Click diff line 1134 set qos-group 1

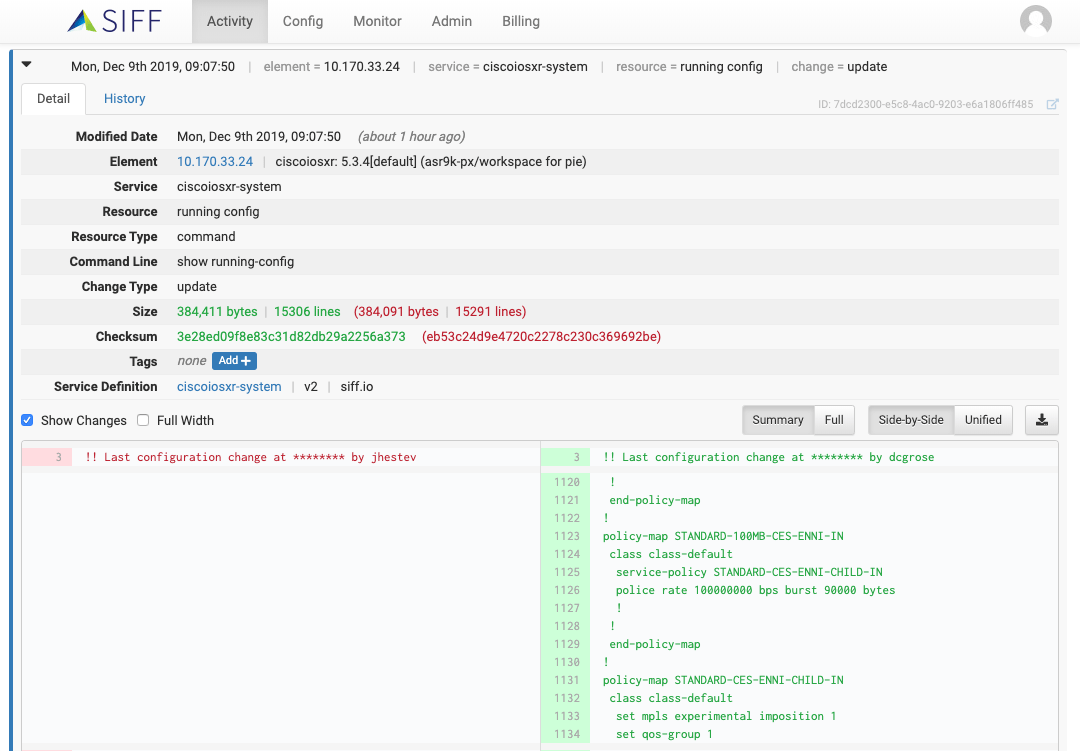coord(664,734)
